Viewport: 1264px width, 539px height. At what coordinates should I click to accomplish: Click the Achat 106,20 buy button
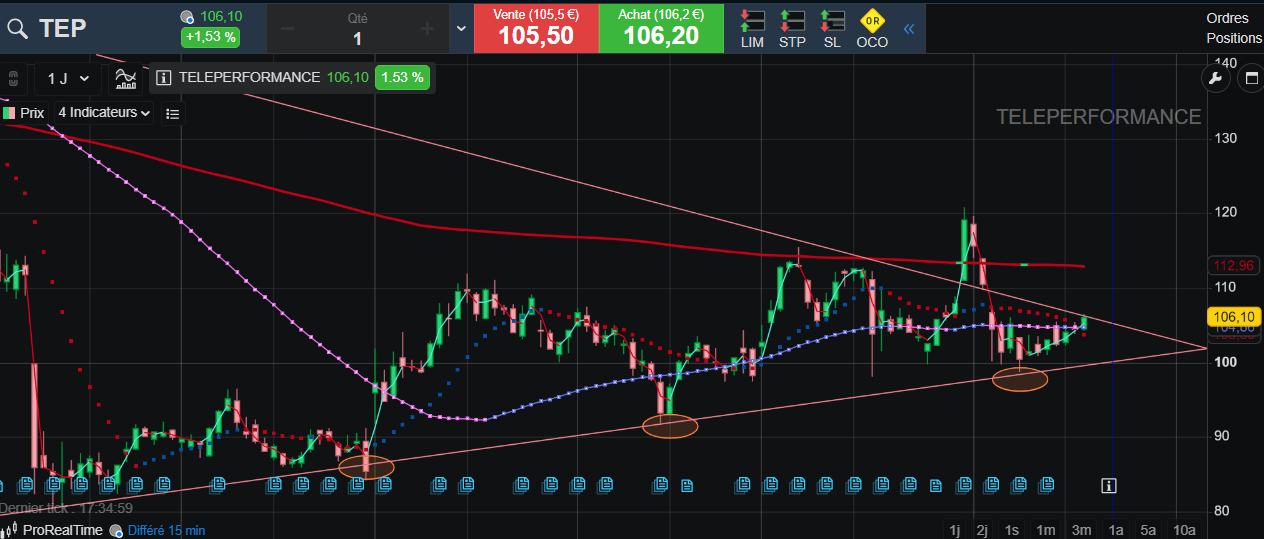click(x=661, y=27)
